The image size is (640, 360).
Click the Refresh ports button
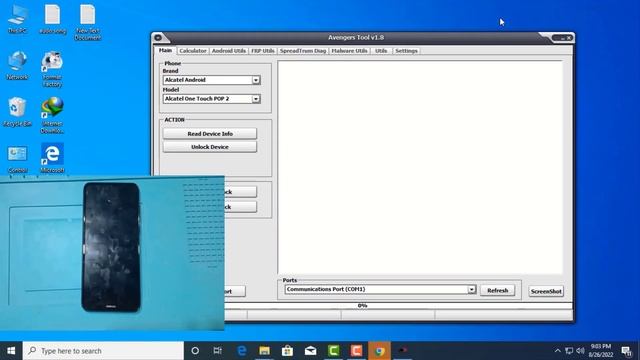[x=497, y=290]
